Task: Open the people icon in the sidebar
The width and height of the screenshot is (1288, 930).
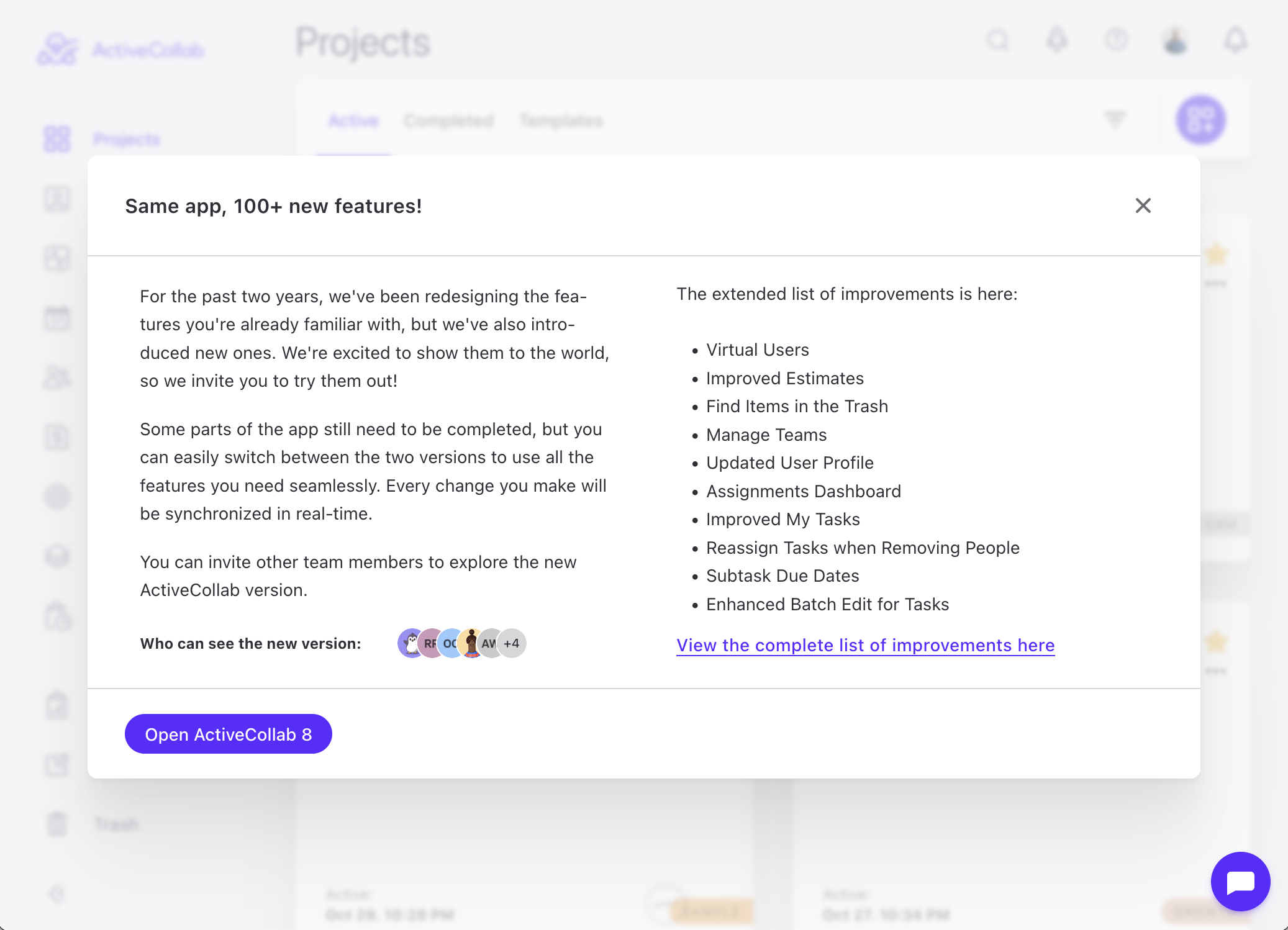Action: pos(57,377)
